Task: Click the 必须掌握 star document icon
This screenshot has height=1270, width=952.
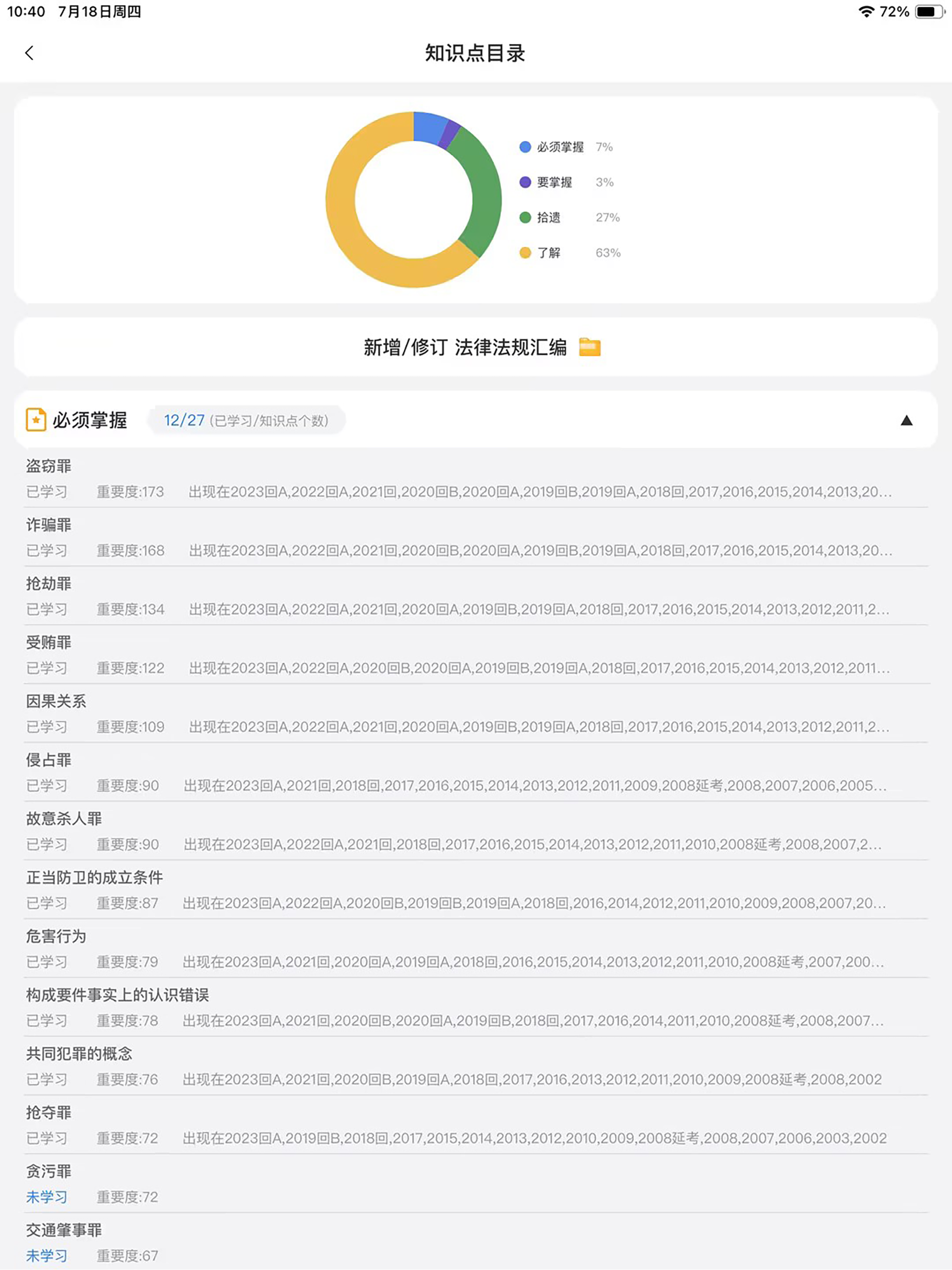Action: pos(36,420)
